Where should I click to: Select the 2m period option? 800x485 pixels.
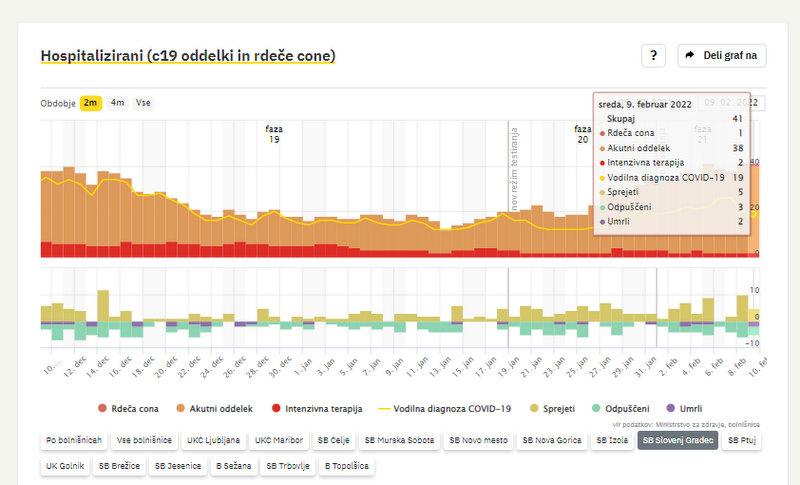tap(91, 103)
